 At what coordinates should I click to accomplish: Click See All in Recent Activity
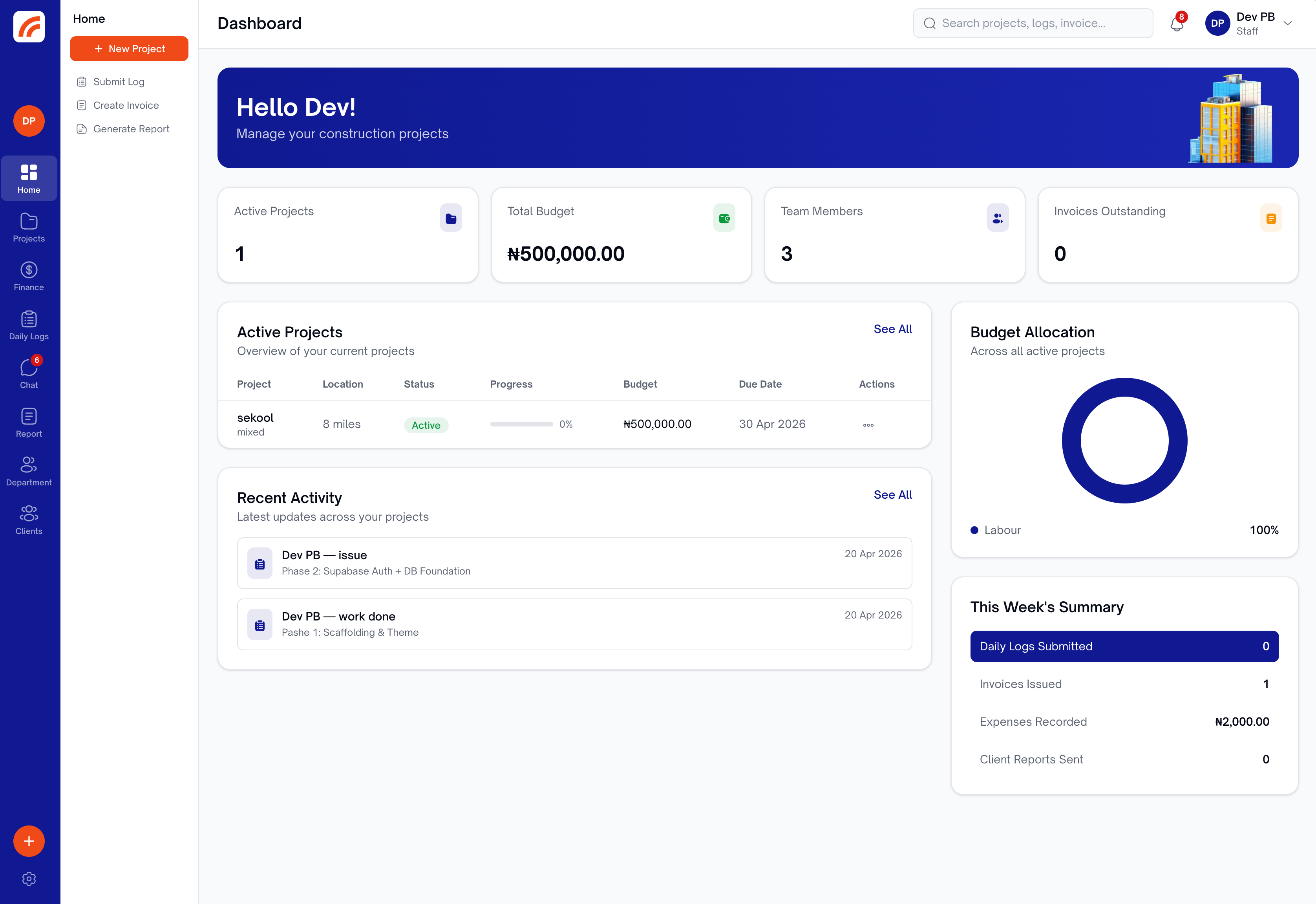point(892,494)
